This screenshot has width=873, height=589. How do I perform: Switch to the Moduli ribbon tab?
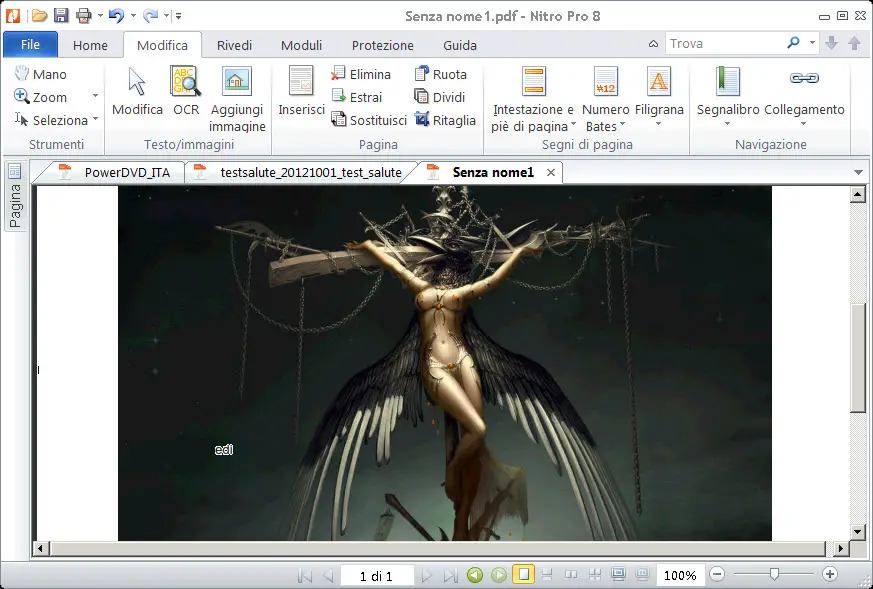301,45
